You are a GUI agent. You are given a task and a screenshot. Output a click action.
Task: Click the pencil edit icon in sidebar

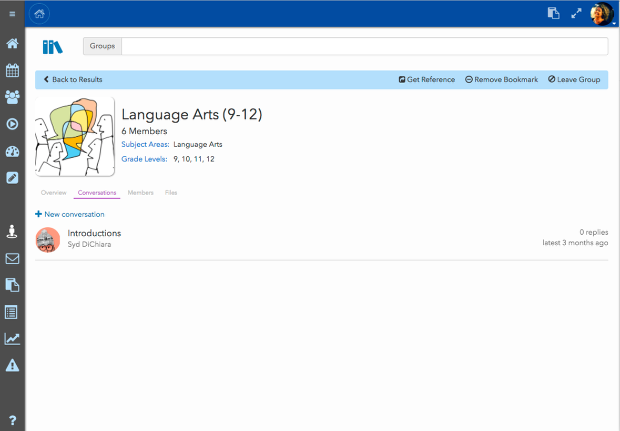[12, 178]
